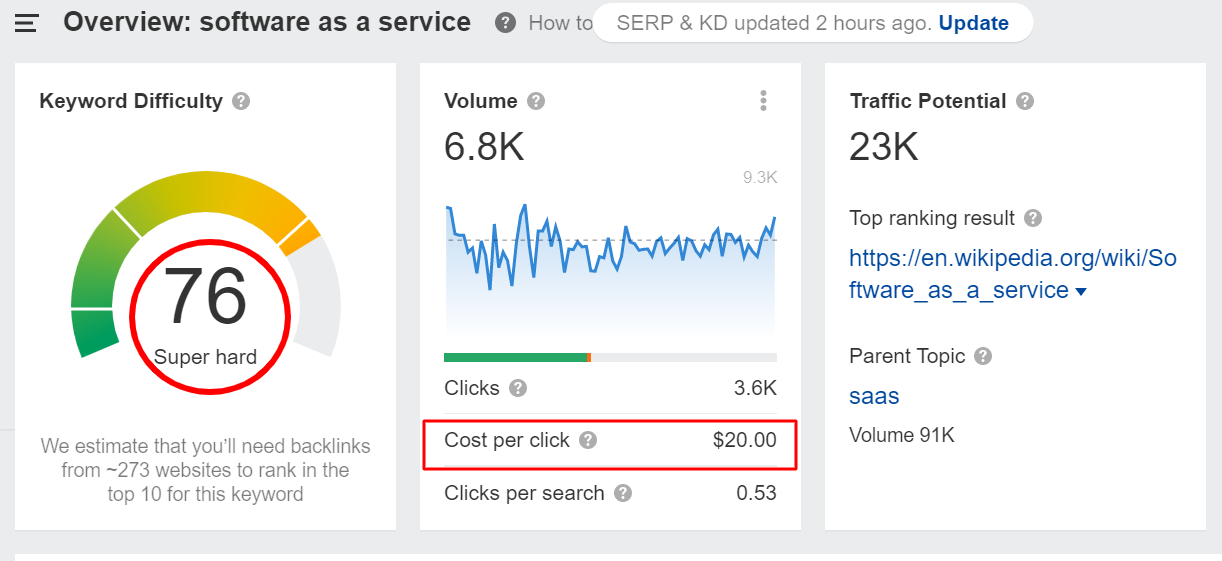This screenshot has width=1222, height=561.
Task: Open the saas parent topic link
Action: (874, 396)
